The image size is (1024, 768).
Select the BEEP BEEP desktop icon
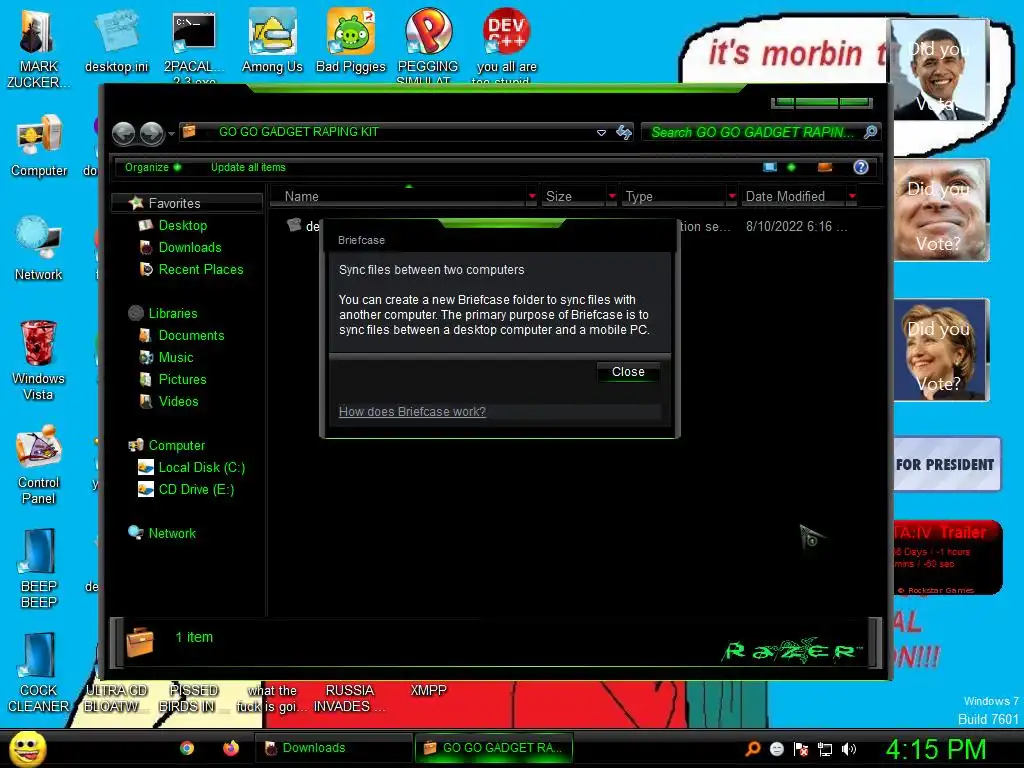point(39,569)
